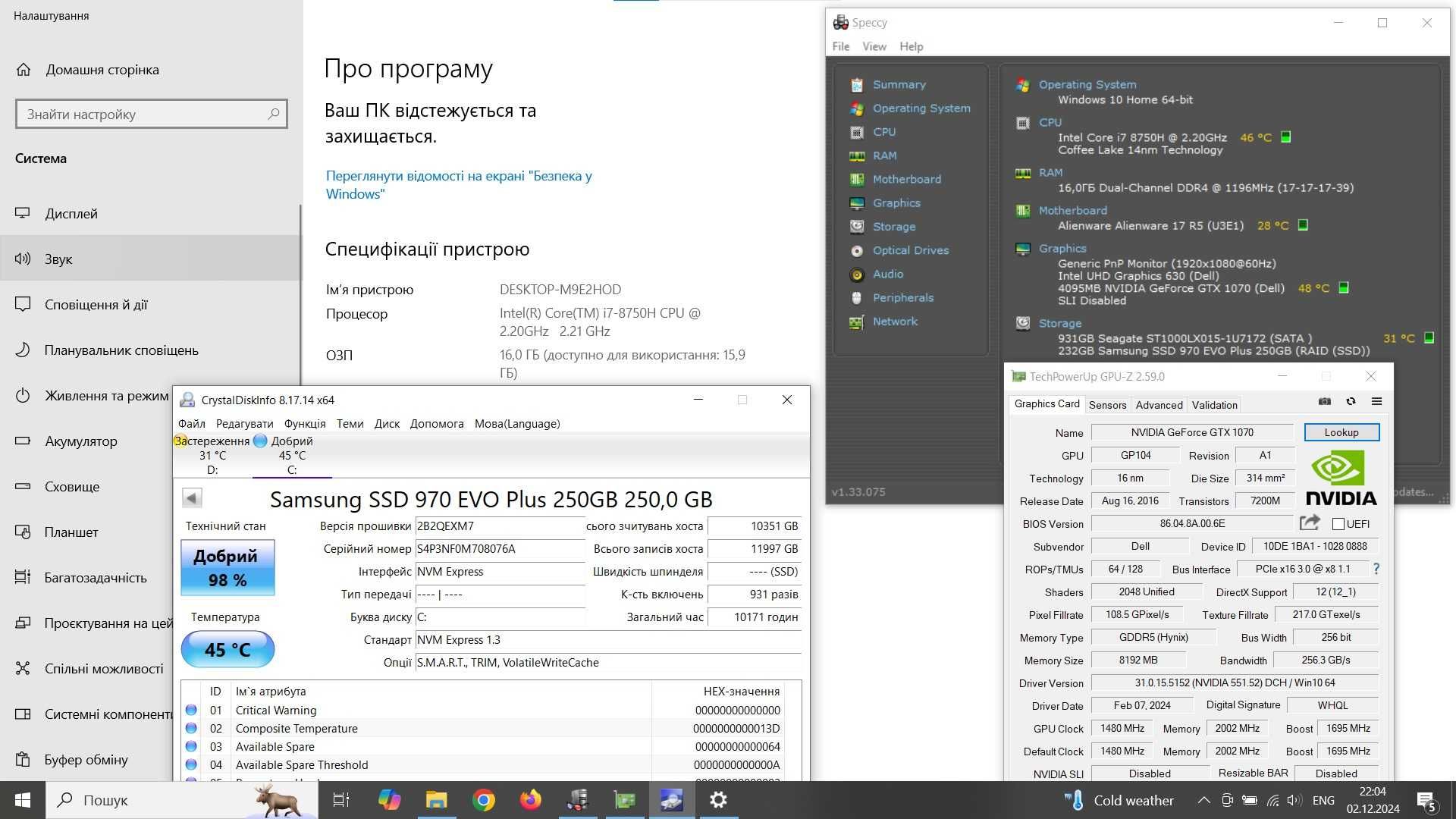Viewport: 1456px width, 819px height.
Task: Select the GPU-Z Graphics Card tab
Action: [x=1046, y=404]
